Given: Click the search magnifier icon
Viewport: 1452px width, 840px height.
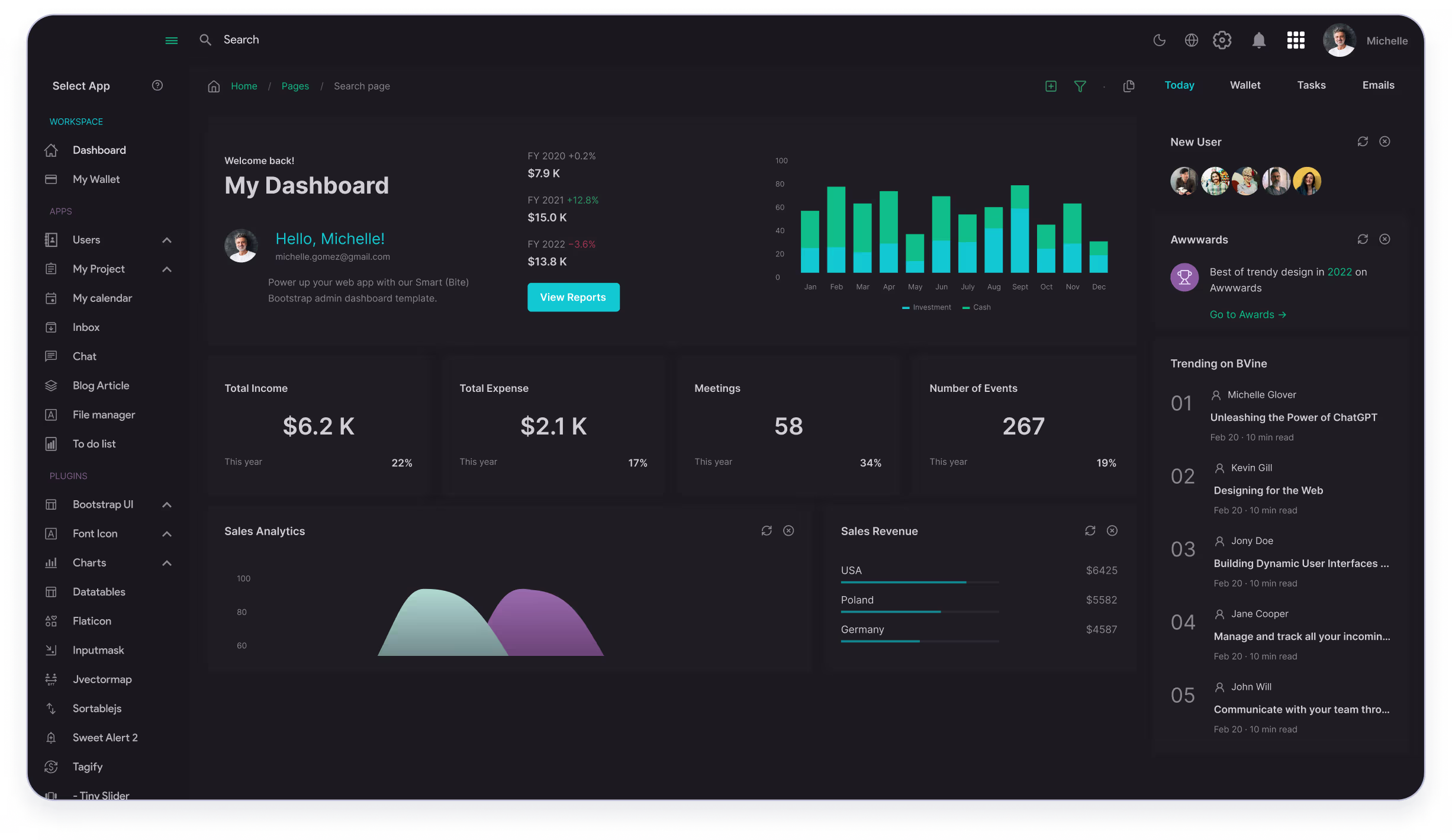Looking at the screenshot, I should point(205,40).
